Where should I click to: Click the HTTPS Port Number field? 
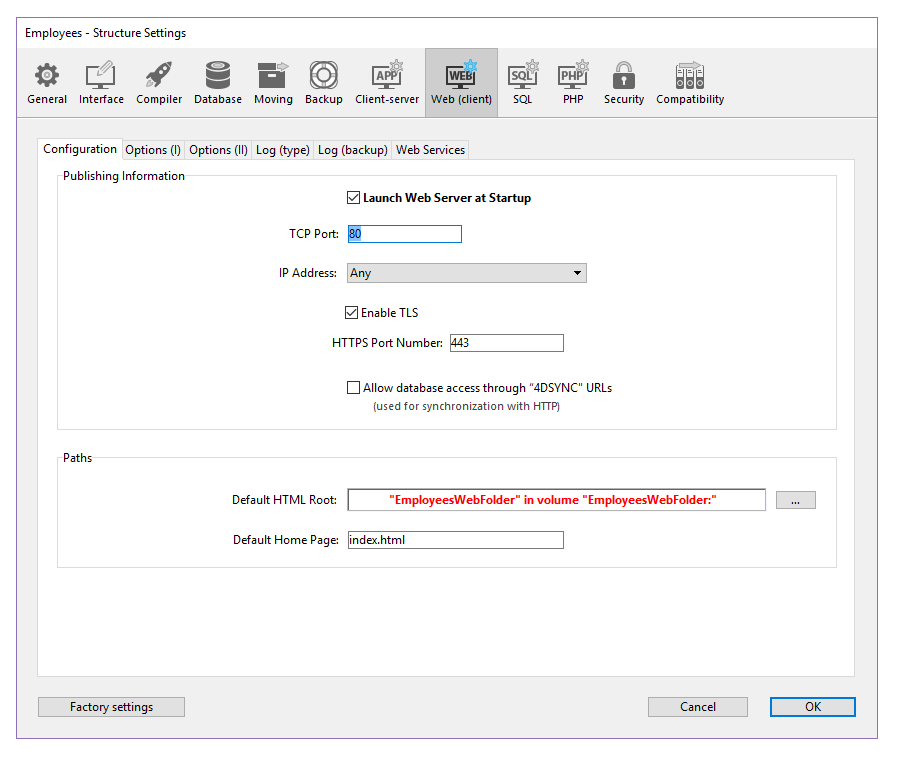click(506, 343)
